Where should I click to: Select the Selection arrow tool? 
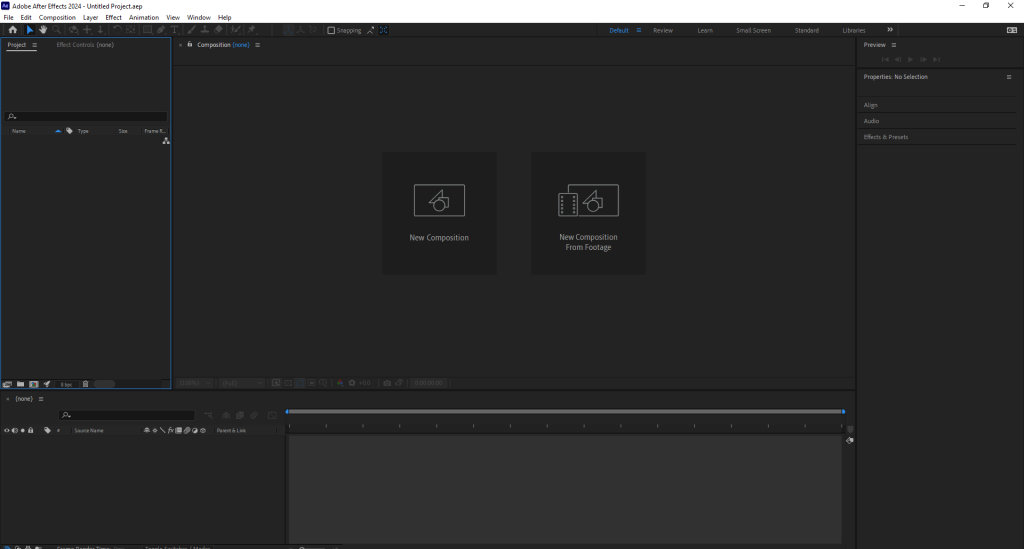(x=29, y=30)
